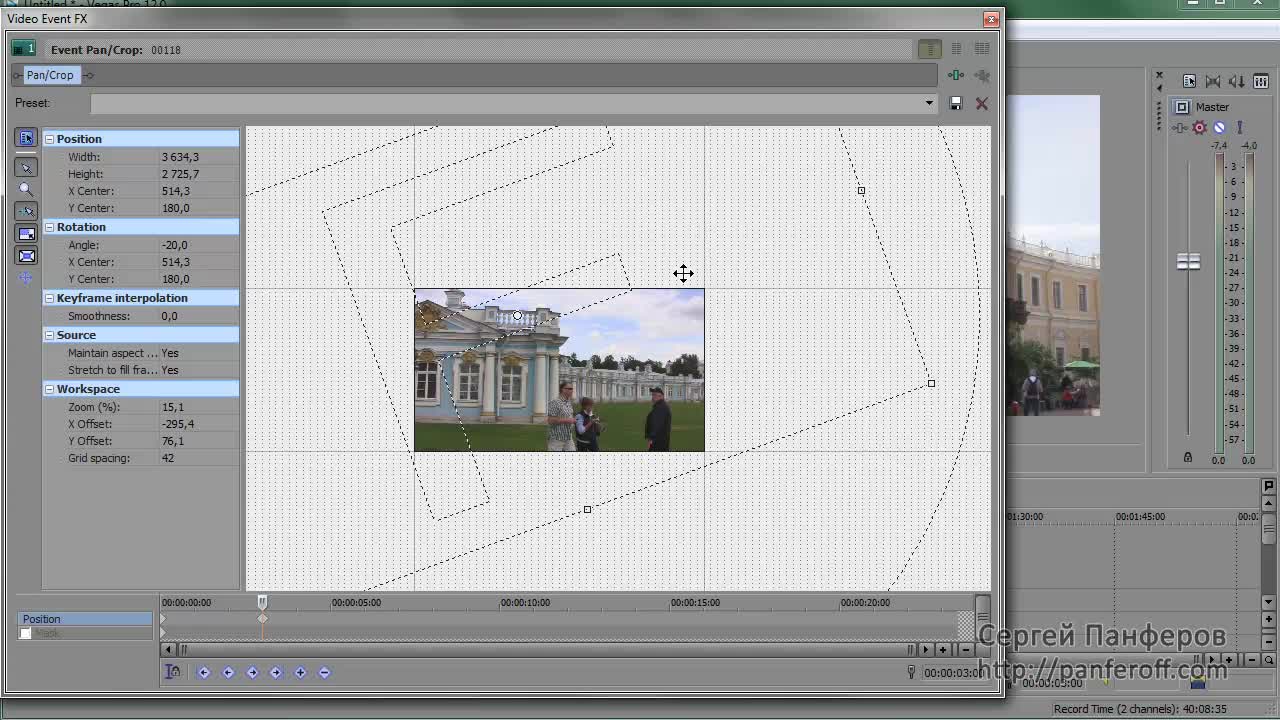The height and width of the screenshot is (720, 1280).
Task: Save the current preset with floppy icon
Action: pos(956,103)
